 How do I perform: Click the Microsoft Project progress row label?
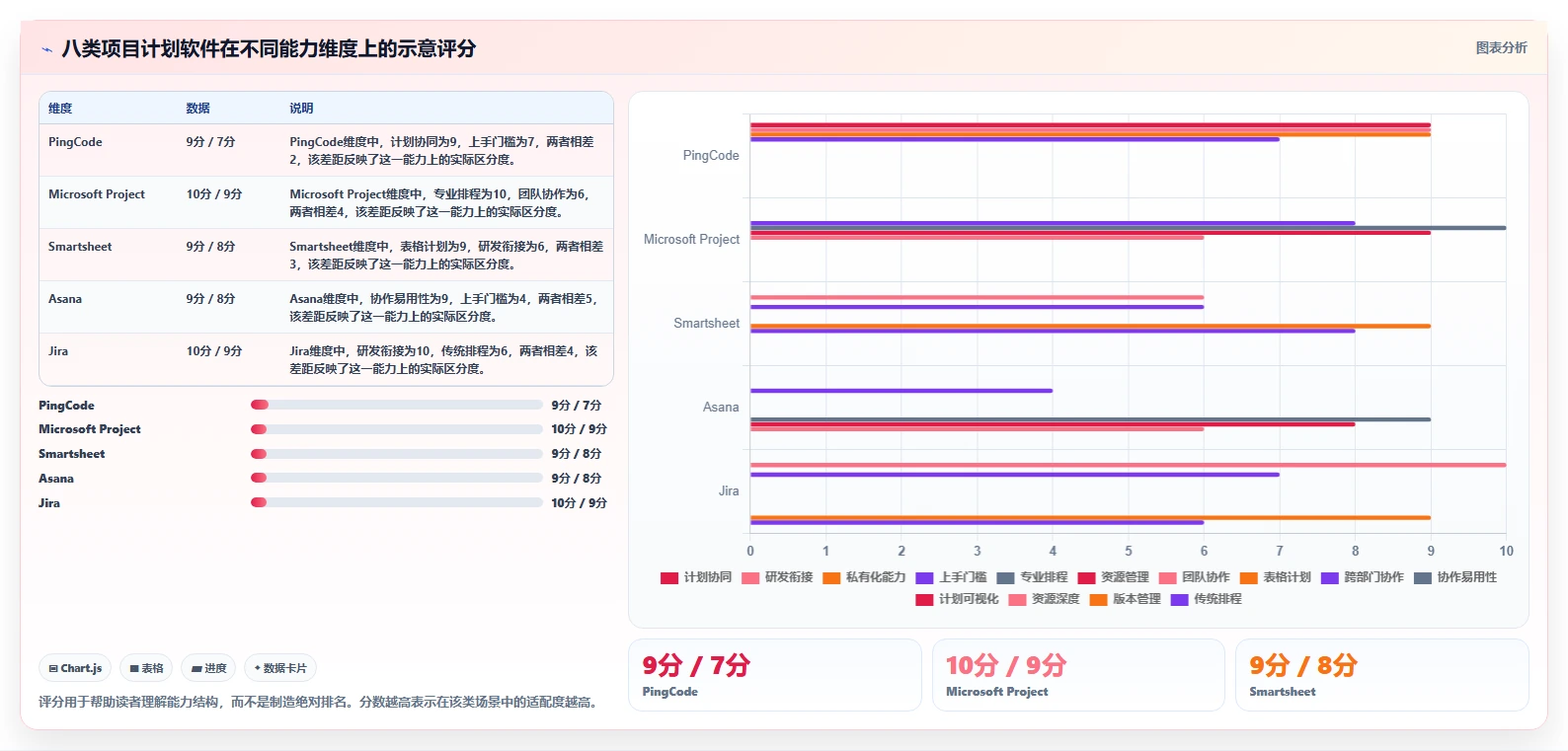point(90,429)
